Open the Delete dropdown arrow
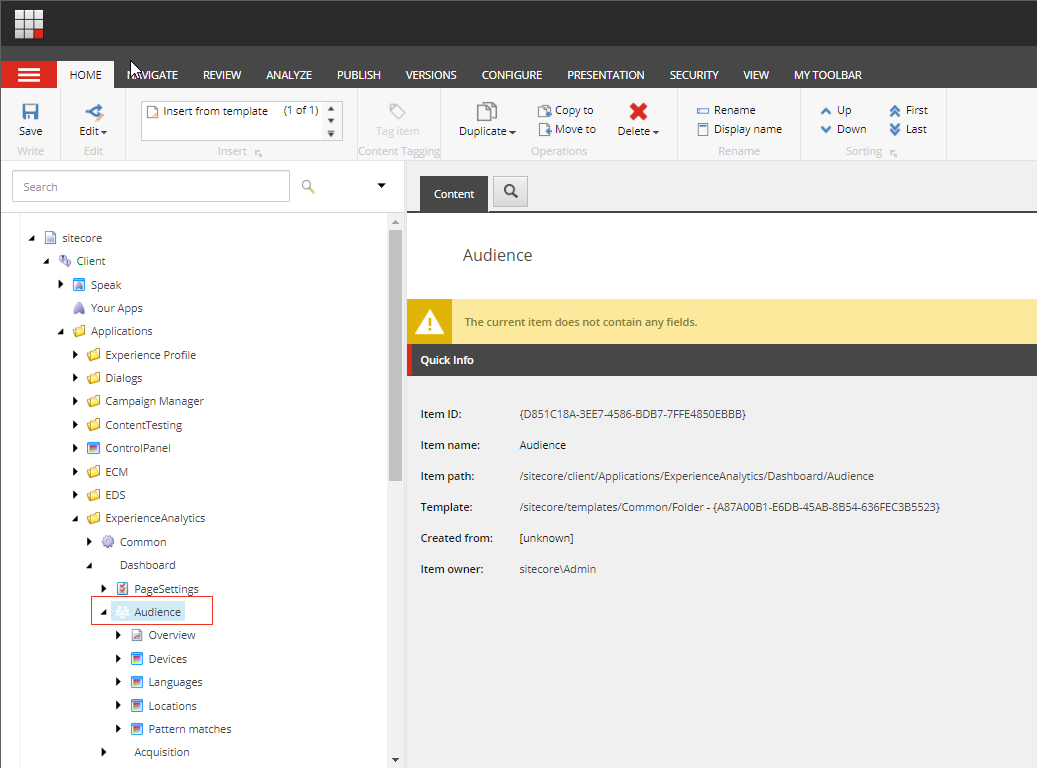1037x768 pixels. tap(656, 132)
